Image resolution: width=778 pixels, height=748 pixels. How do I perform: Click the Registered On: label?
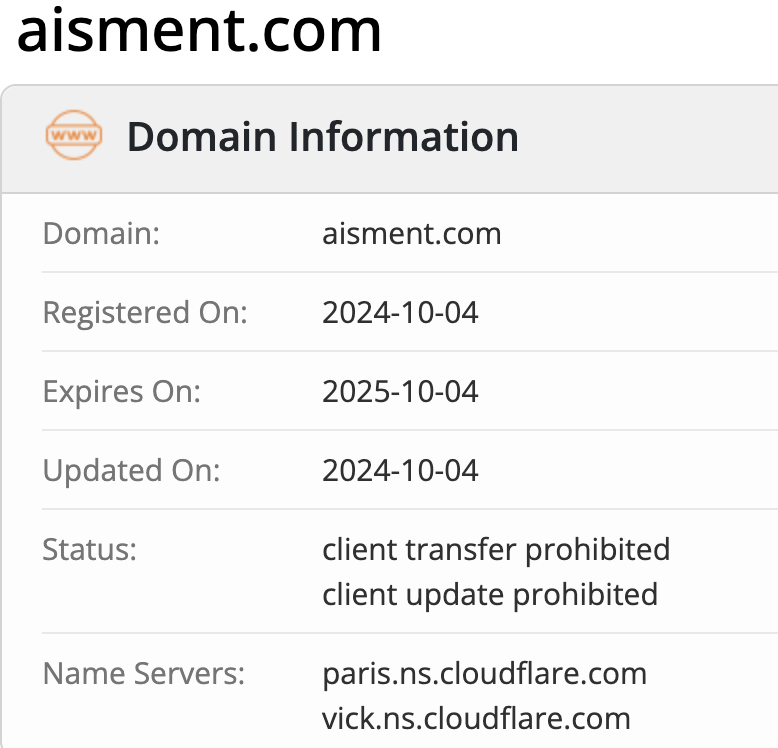145,313
